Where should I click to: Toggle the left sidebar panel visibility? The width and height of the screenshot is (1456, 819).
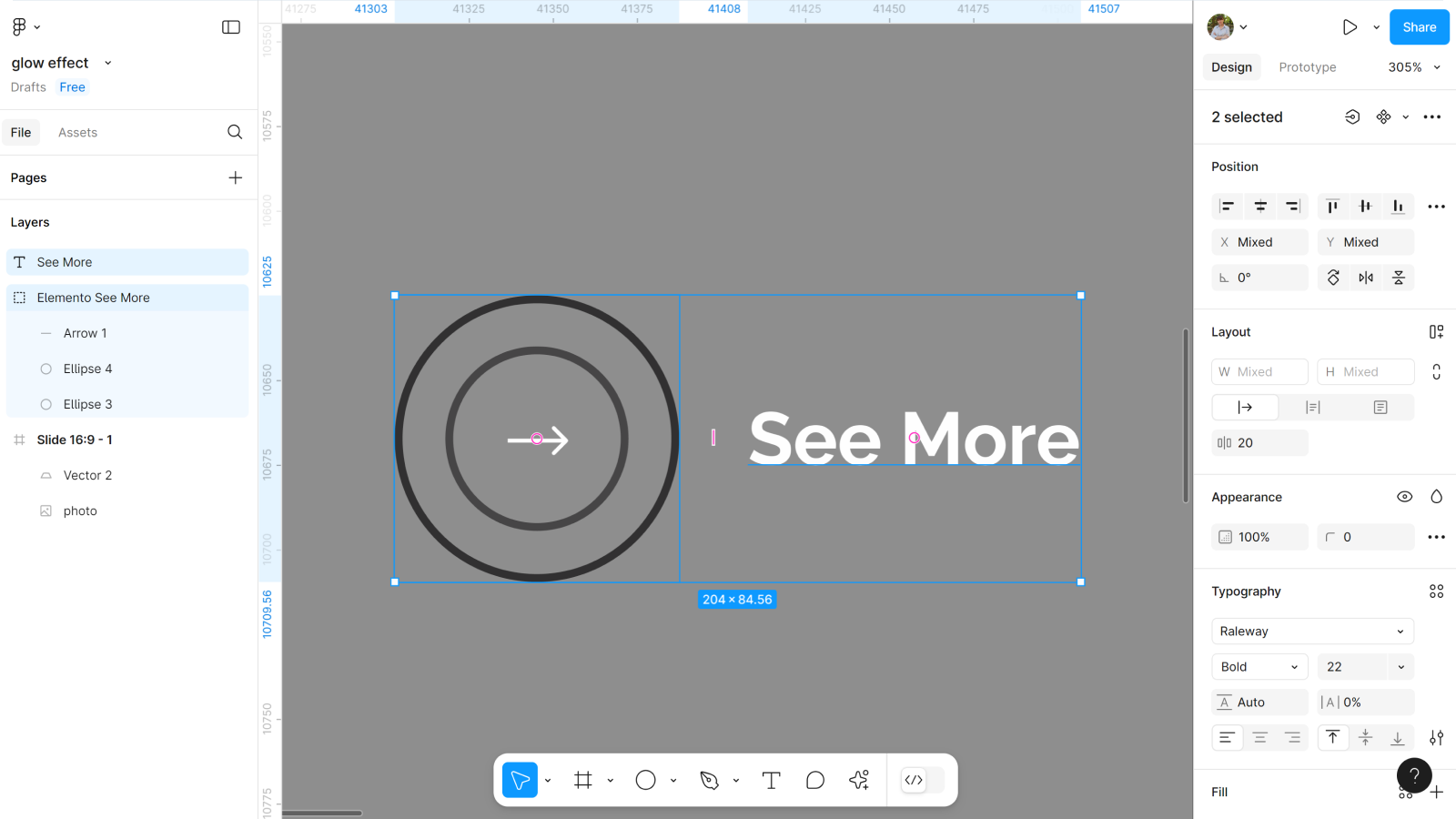tap(231, 27)
